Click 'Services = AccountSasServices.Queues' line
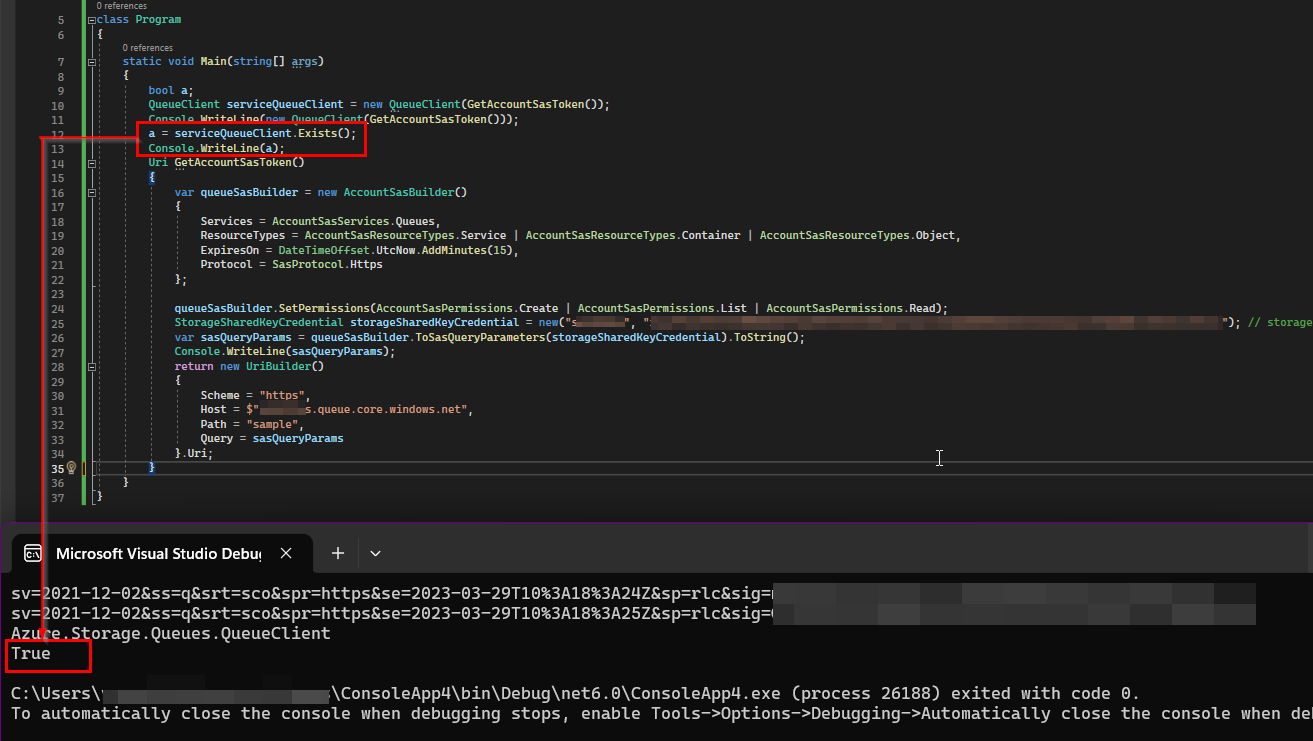Viewport: 1313px width, 741px height. (x=321, y=221)
